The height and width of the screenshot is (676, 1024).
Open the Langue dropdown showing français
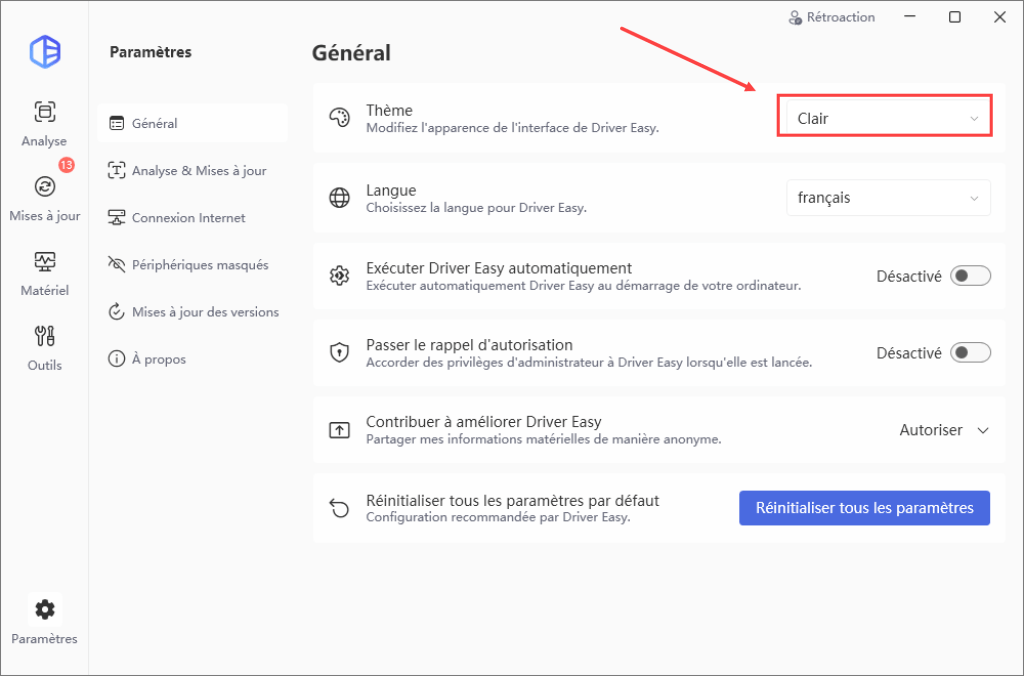[888, 197]
